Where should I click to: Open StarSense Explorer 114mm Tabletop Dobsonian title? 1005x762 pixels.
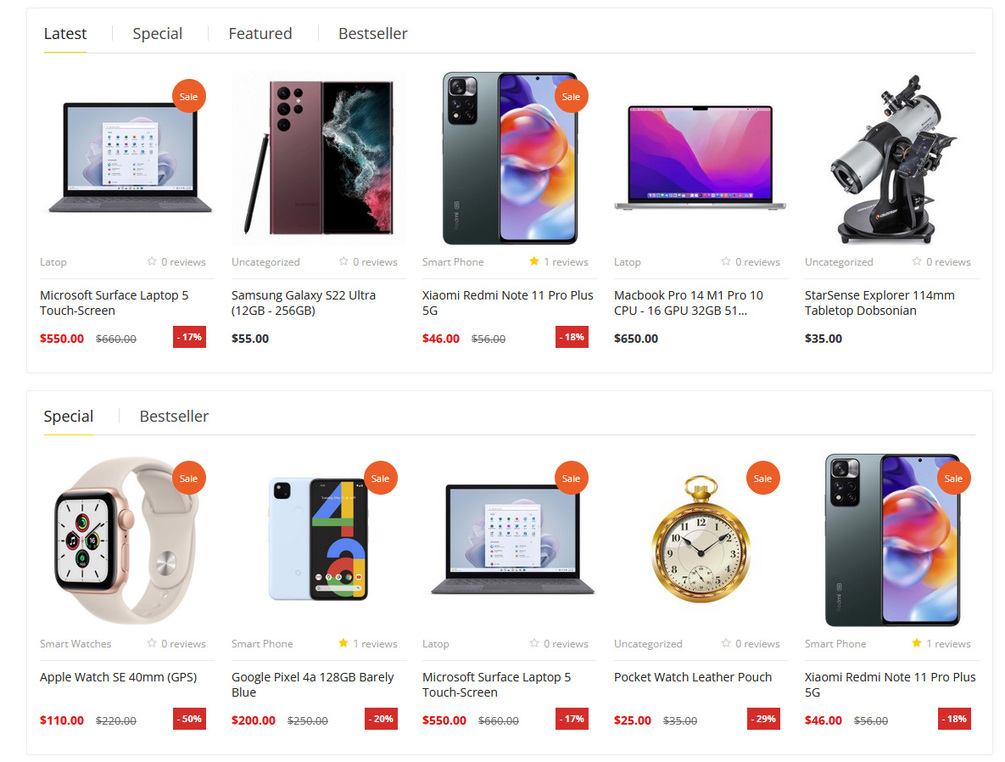(879, 302)
